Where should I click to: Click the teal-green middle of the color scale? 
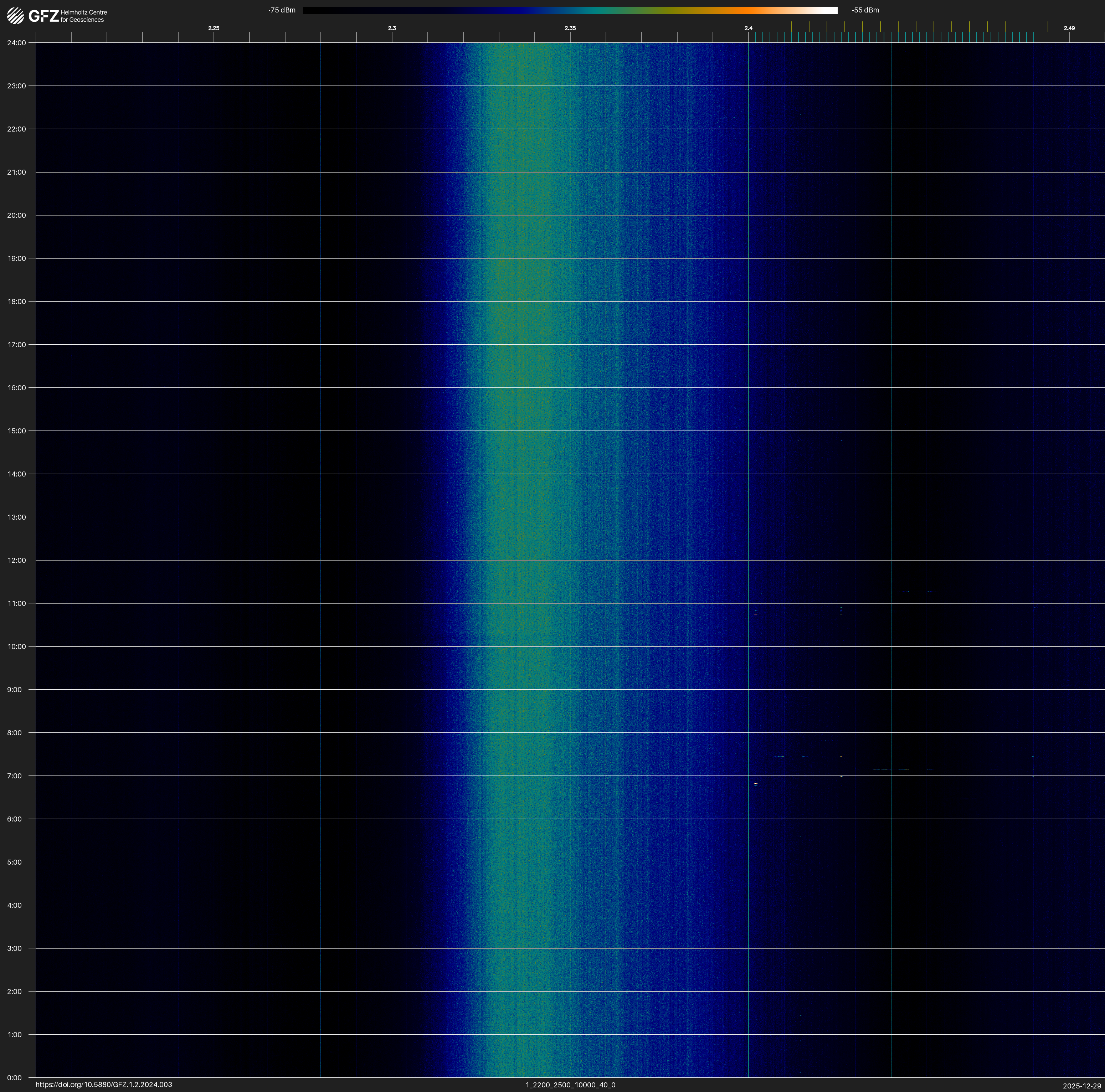[x=601, y=10]
